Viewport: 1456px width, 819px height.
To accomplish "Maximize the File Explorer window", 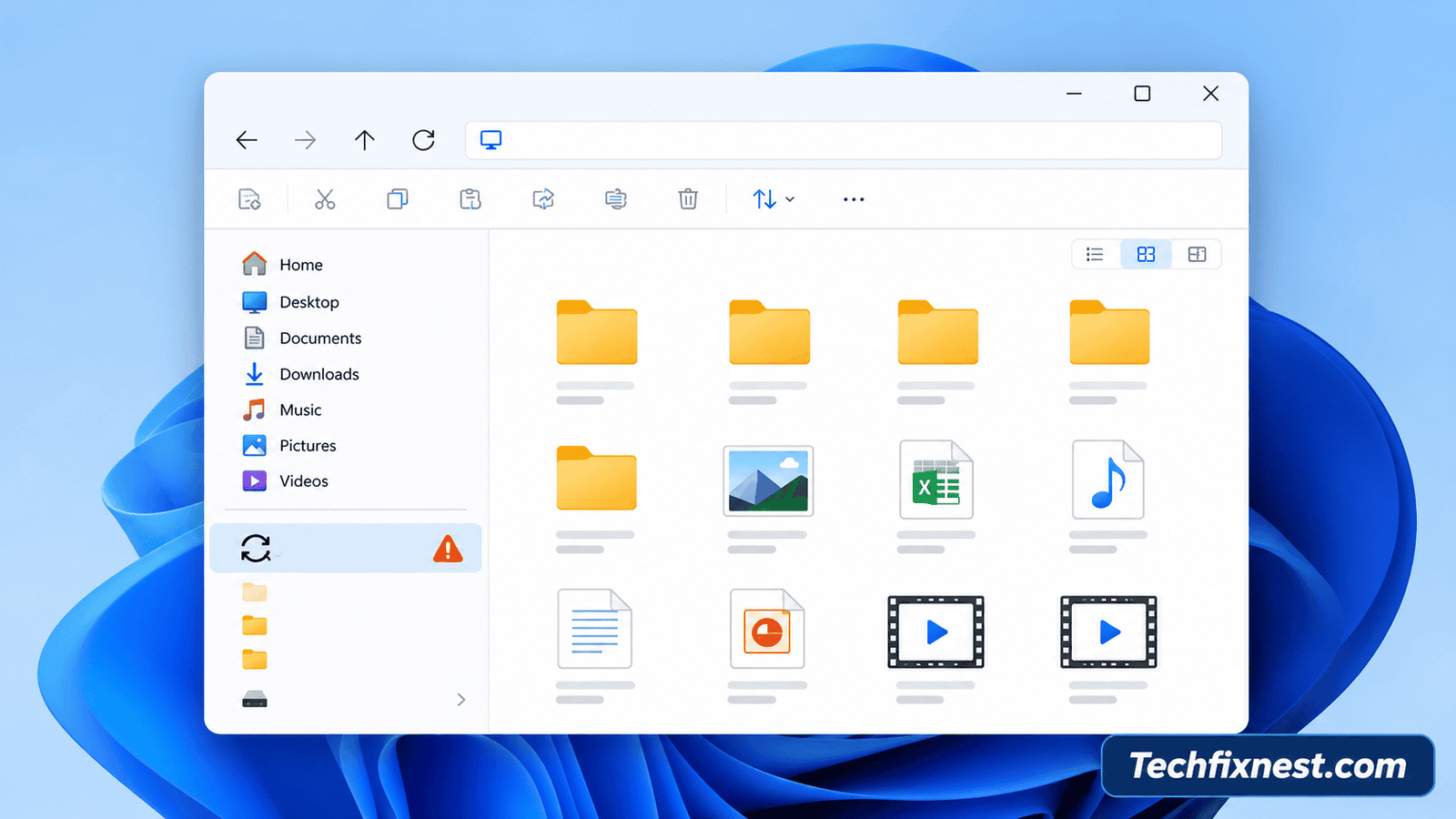I will point(1142,94).
